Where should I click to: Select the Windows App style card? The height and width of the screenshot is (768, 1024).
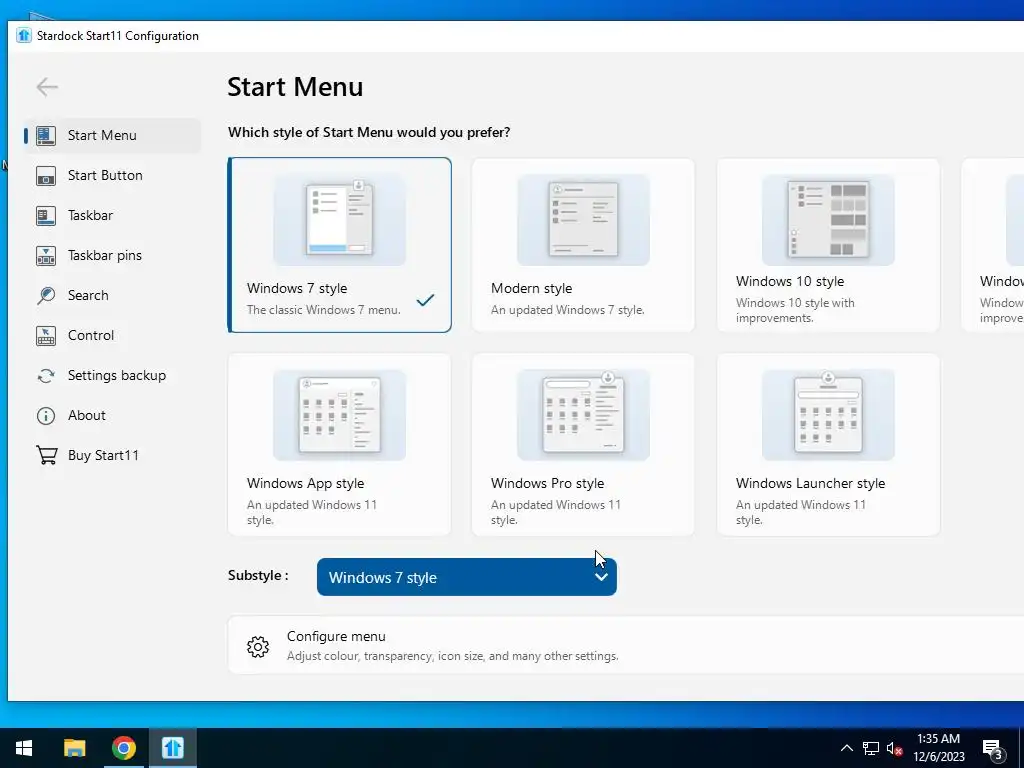(x=339, y=445)
